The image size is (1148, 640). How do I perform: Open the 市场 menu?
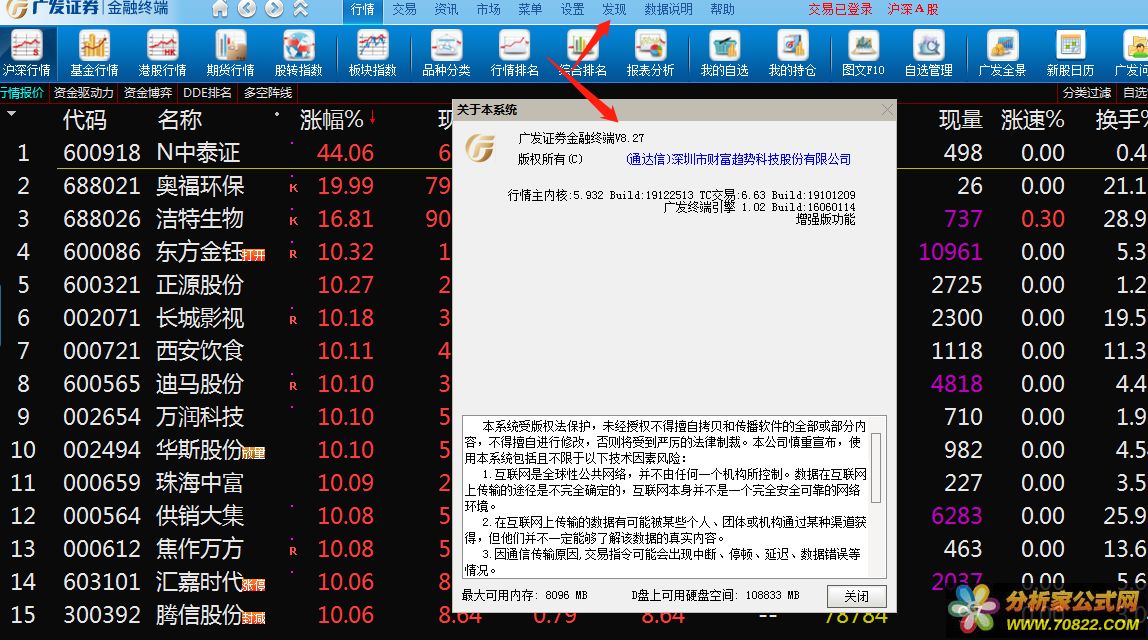tap(488, 10)
